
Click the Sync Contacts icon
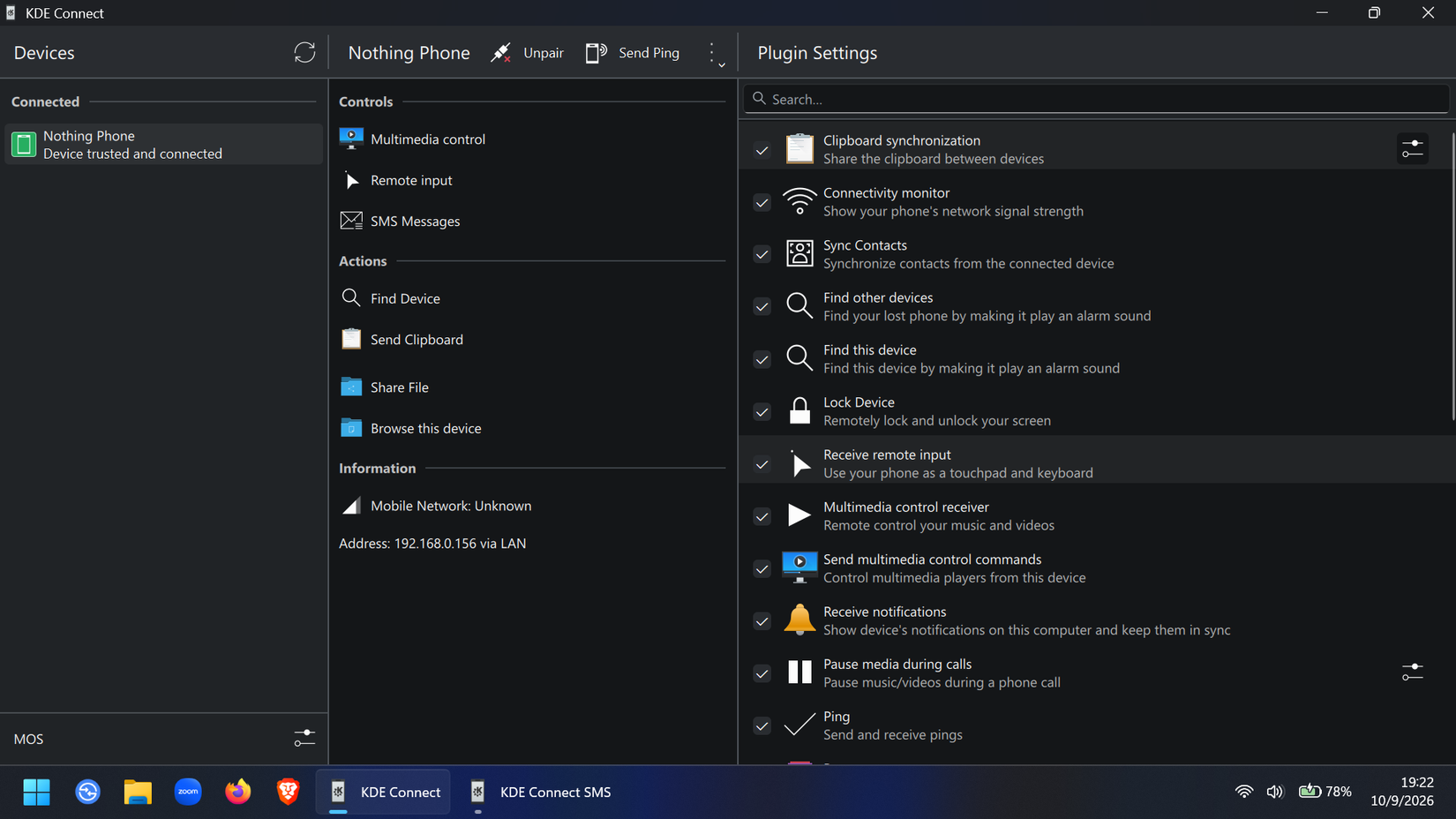pyautogui.click(x=799, y=253)
